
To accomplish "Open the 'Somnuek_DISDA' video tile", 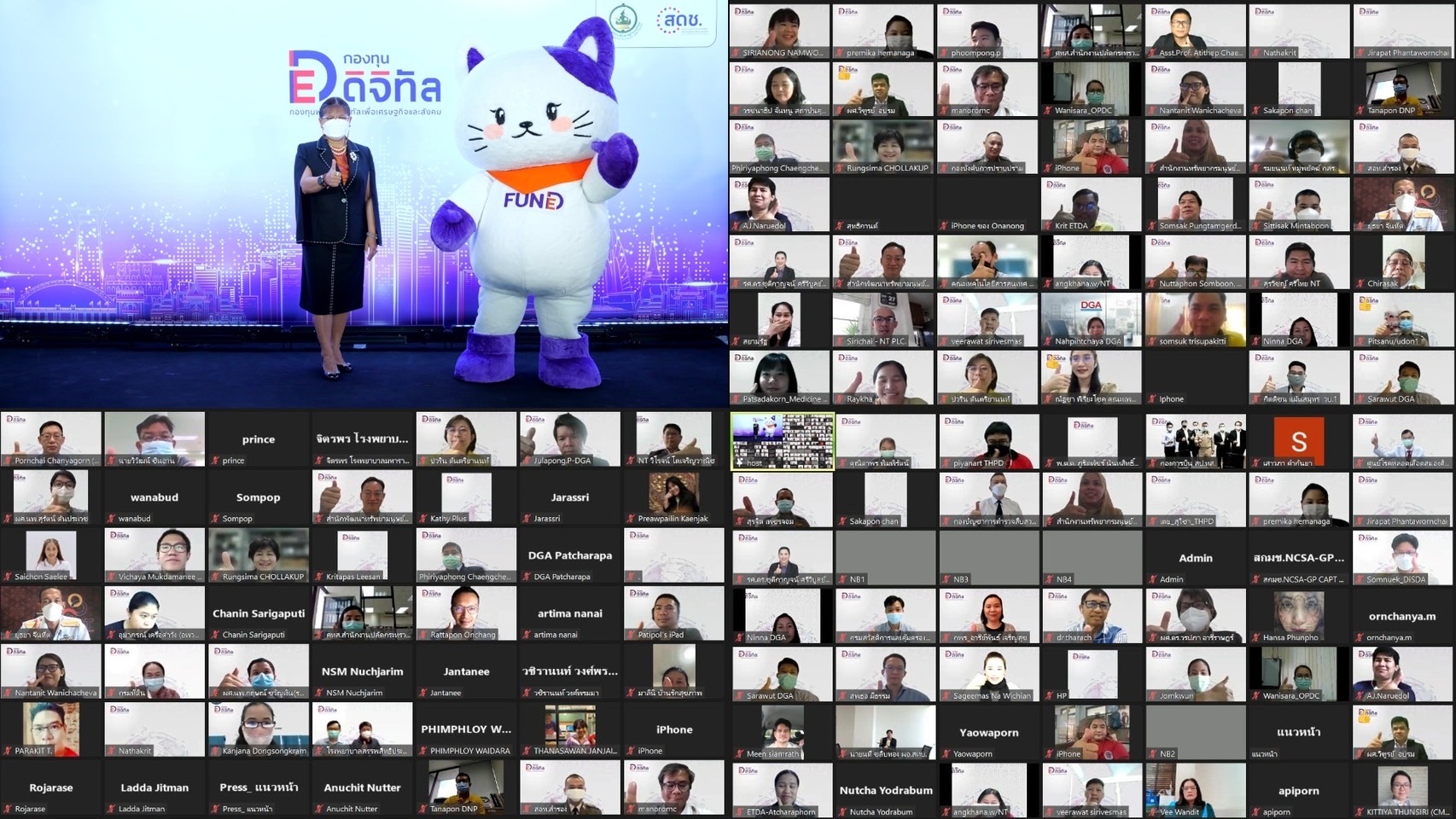I will (1403, 557).
